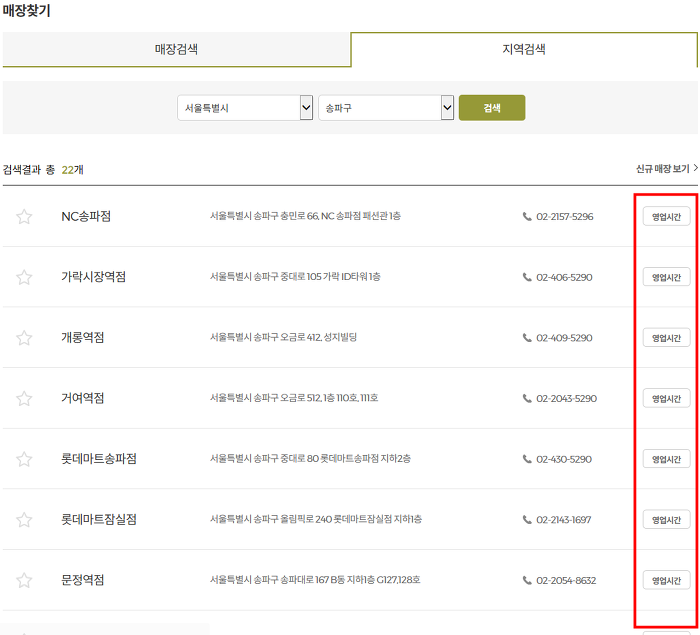Click phone number 02-409-5290

click(x=564, y=338)
